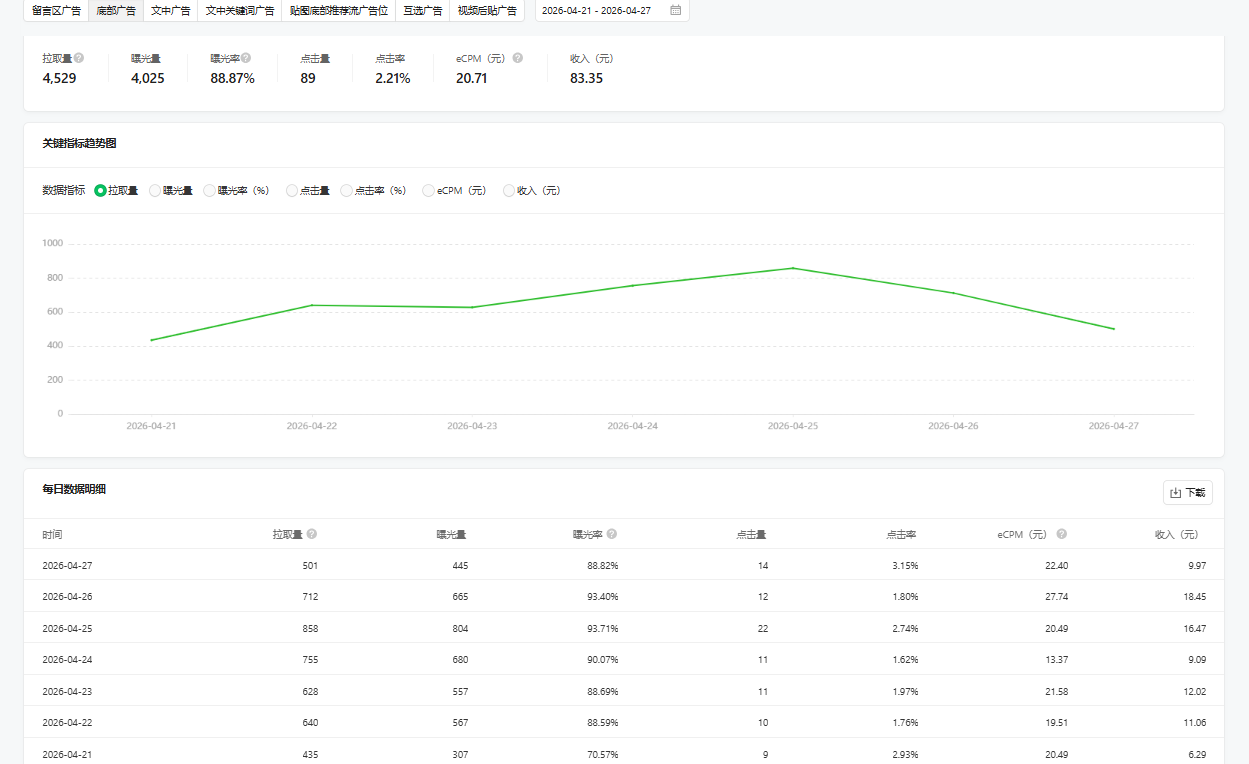Choose the 收入（元） radio button
The height and width of the screenshot is (764, 1249).
[x=509, y=190]
